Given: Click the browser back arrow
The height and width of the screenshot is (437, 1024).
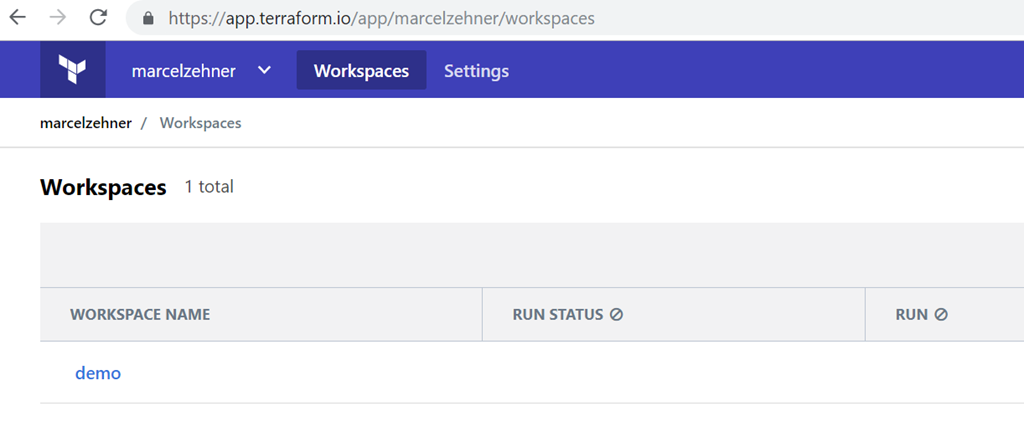Looking at the screenshot, I should 18,18.
